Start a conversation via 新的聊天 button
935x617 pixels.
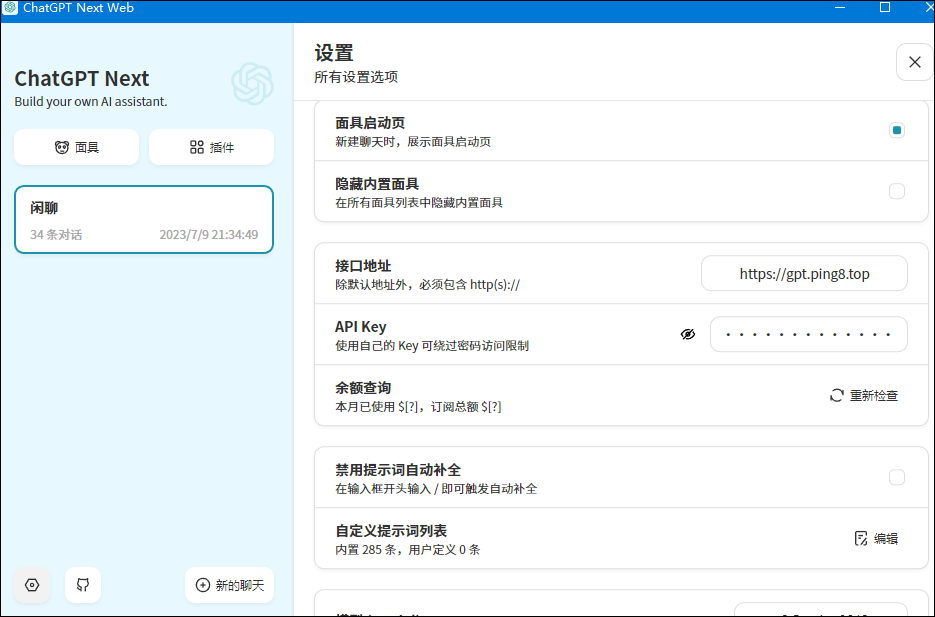pos(229,585)
